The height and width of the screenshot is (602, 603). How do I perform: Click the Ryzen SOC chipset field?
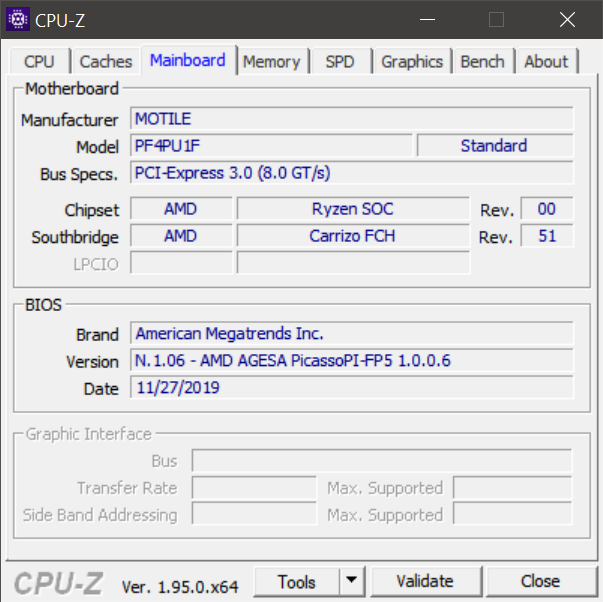point(353,209)
